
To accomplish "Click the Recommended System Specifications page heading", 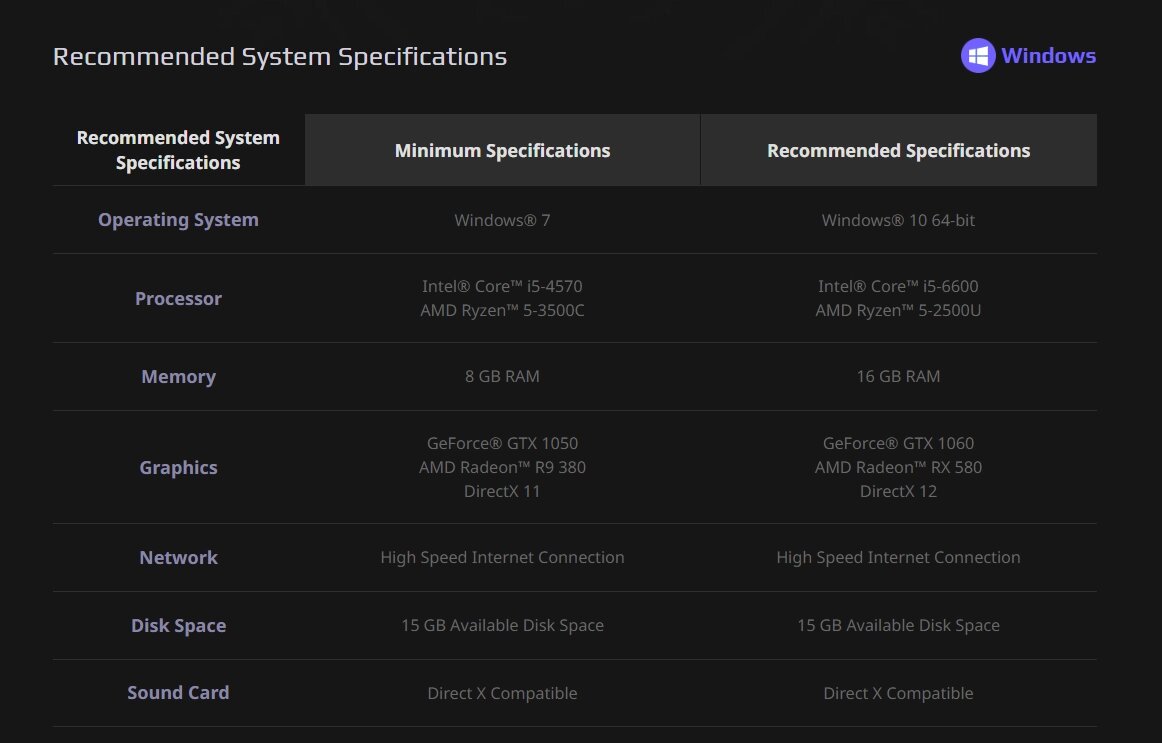I will 280,56.
